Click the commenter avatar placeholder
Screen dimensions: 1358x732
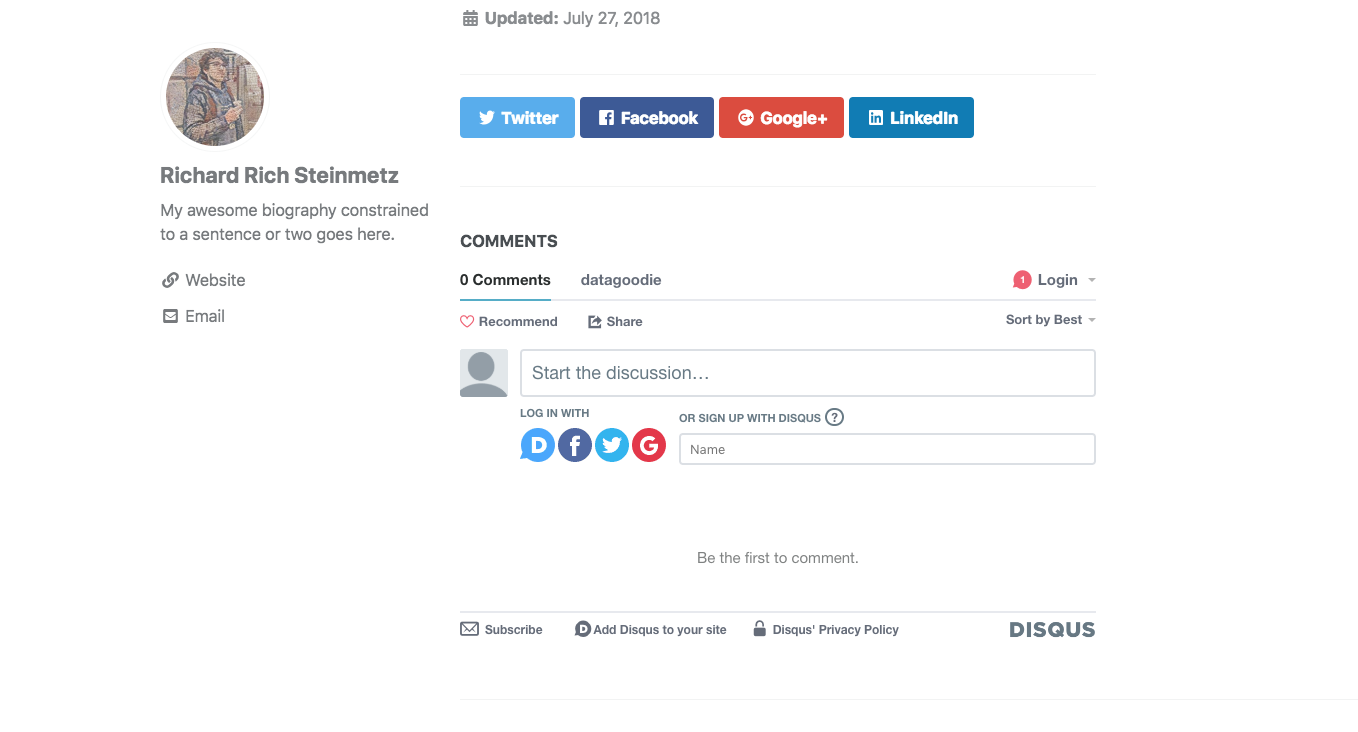click(484, 373)
